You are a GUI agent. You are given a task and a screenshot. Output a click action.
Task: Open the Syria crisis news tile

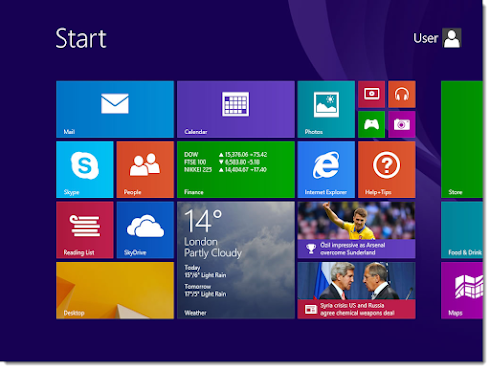[x=356, y=290]
